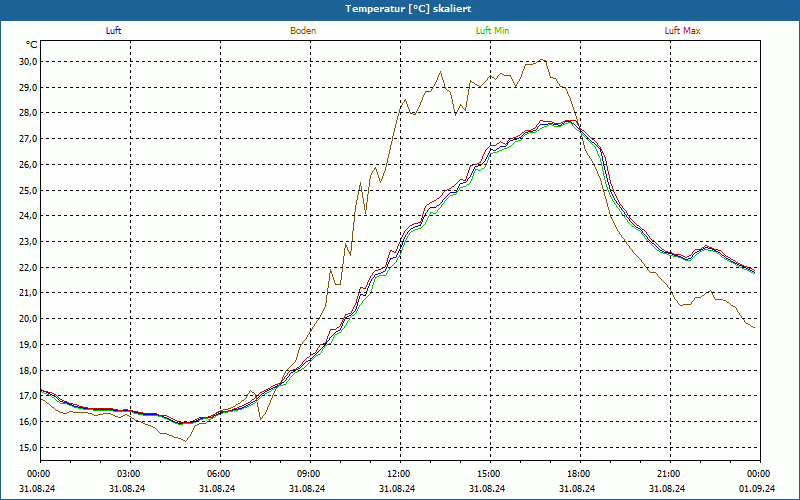Click the 06:00 time label on x-axis
Screen dimensions: 800x500
click(x=217, y=474)
